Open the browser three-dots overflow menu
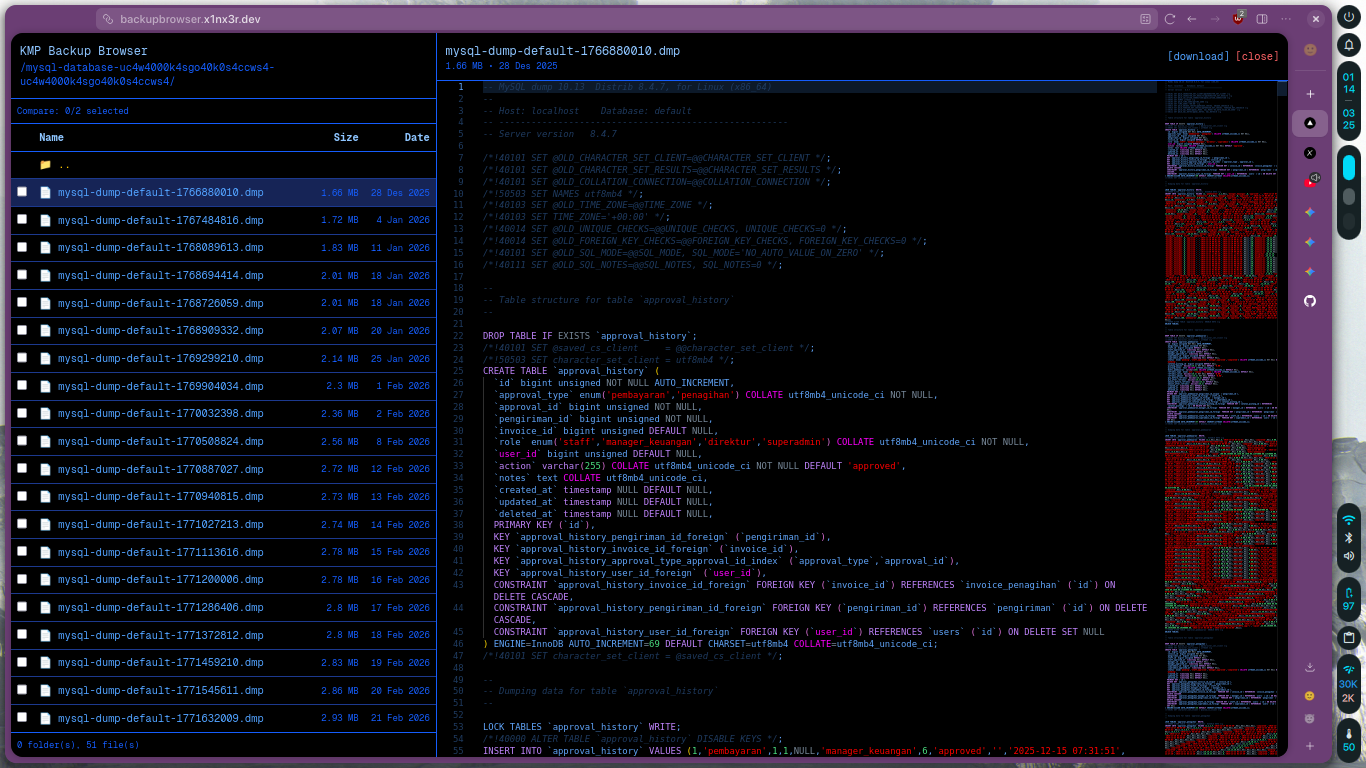 [1285, 19]
